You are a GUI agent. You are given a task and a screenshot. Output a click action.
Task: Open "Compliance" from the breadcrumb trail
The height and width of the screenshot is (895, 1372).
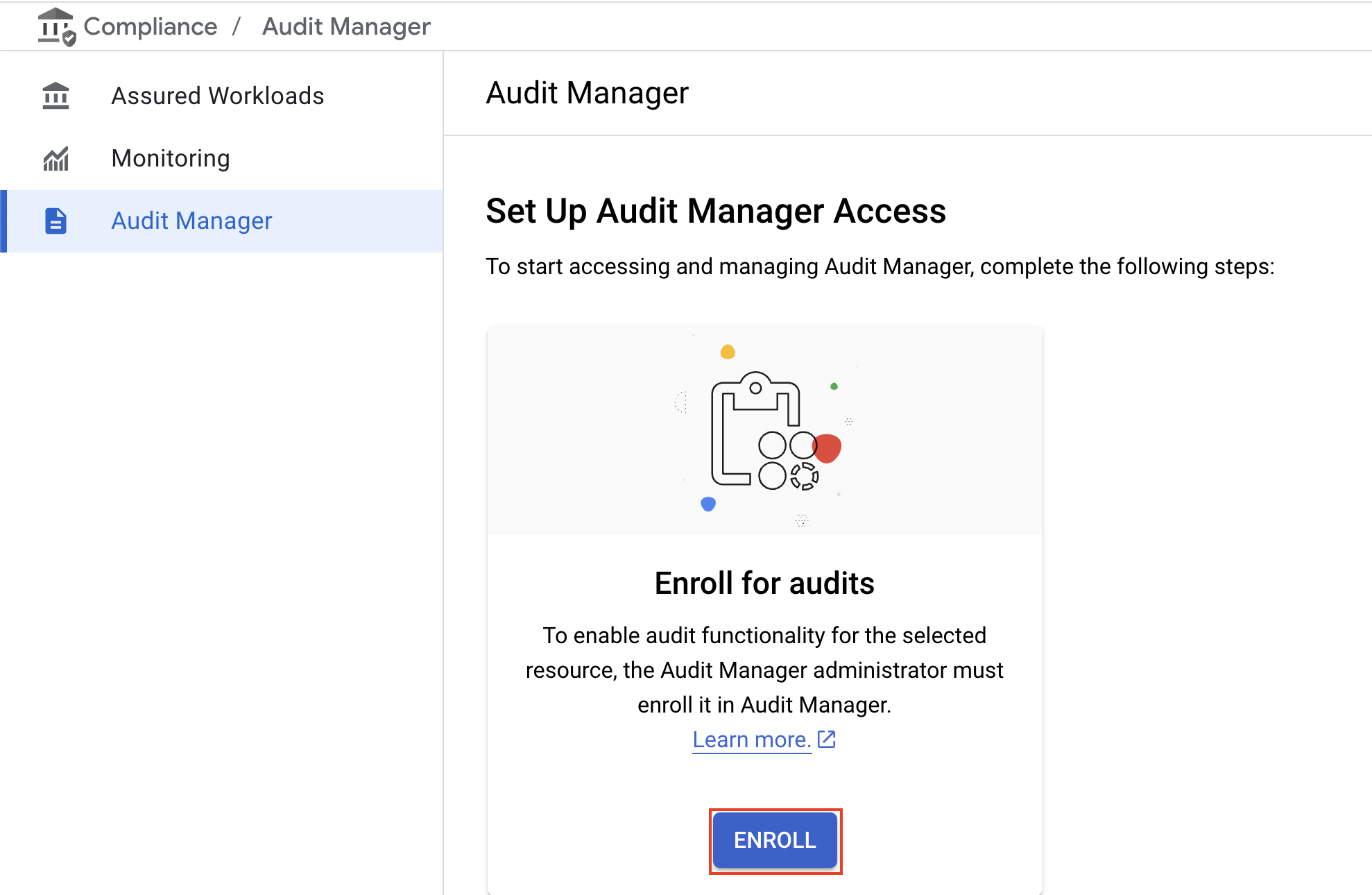tap(151, 26)
